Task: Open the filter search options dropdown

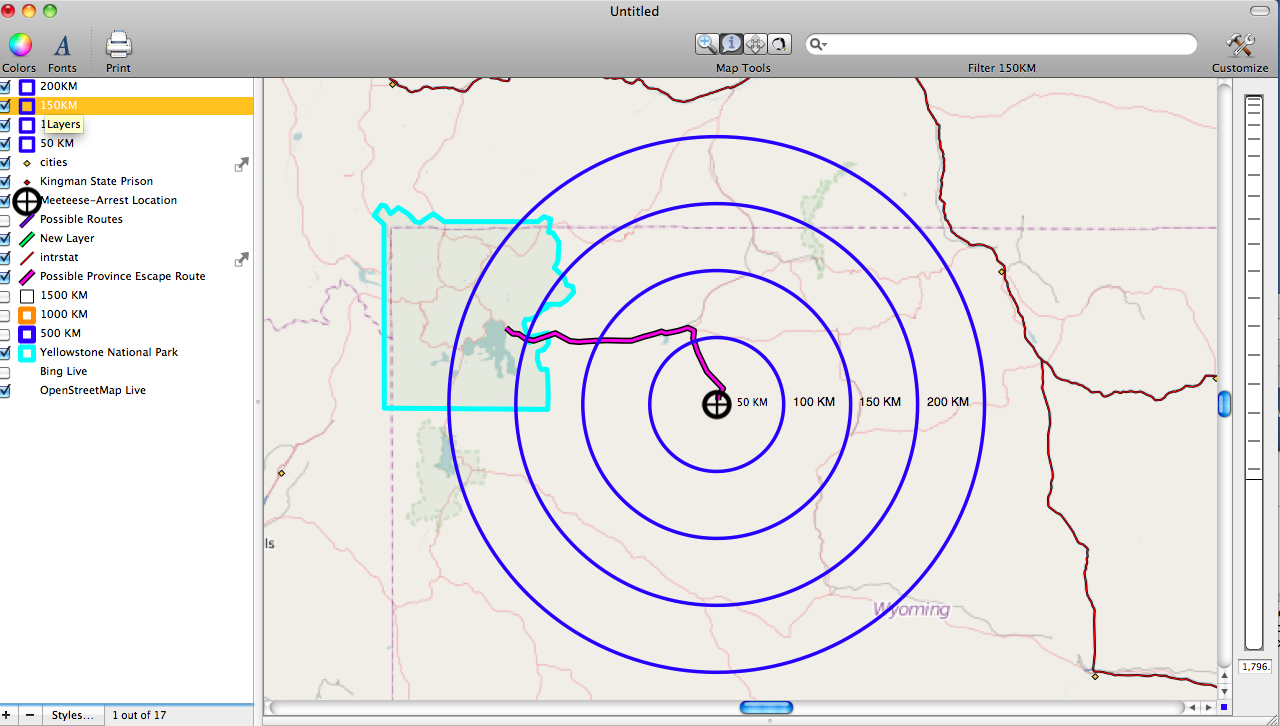Action: coord(819,45)
